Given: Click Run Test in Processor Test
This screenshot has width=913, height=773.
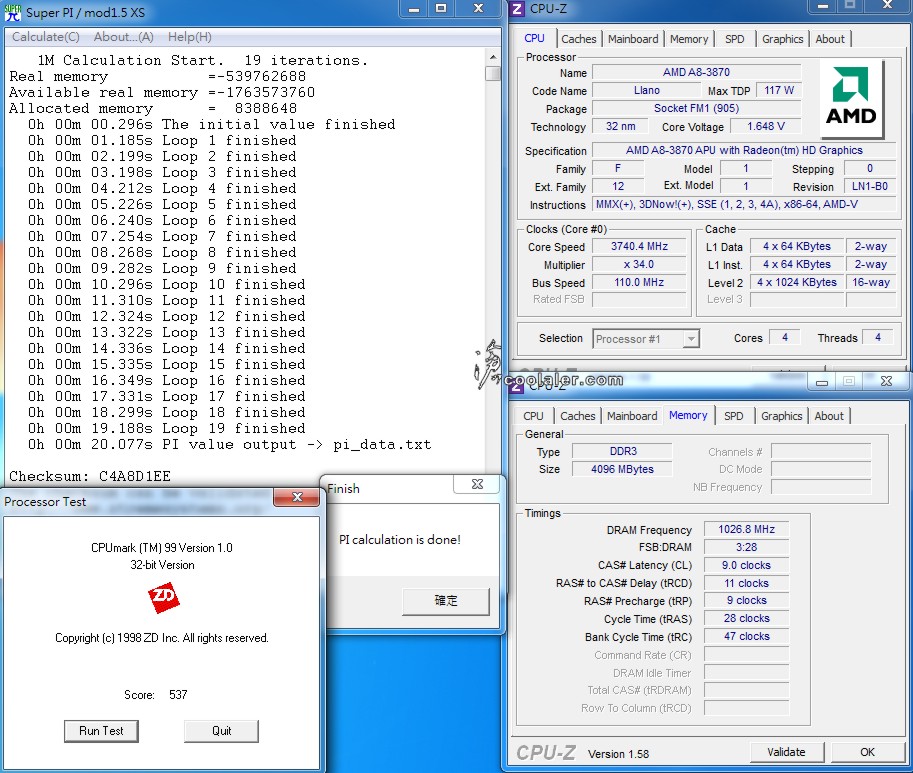Looking at the screenshot, I should click(x=101, y=731).
